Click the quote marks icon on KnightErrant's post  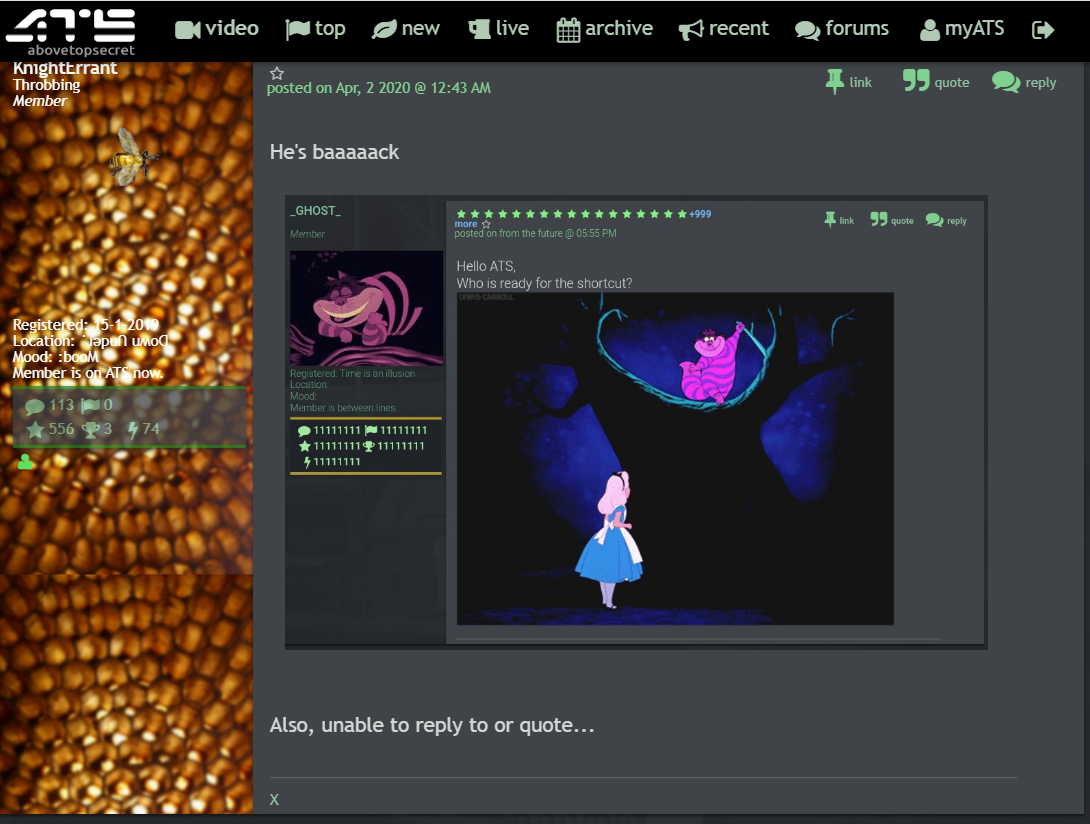pyautogui.click(x=916, y=81)
